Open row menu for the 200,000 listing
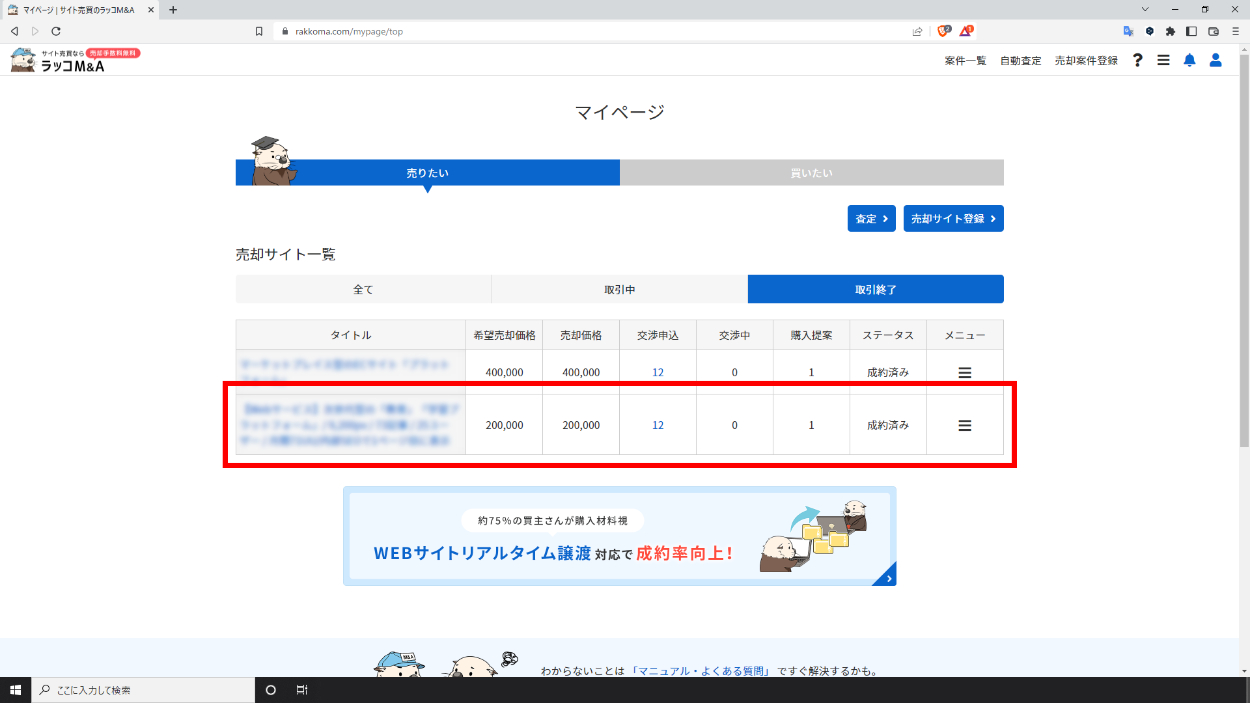Image resolution: width=1250 pixels, height=703 pixels. coord(965,425)
